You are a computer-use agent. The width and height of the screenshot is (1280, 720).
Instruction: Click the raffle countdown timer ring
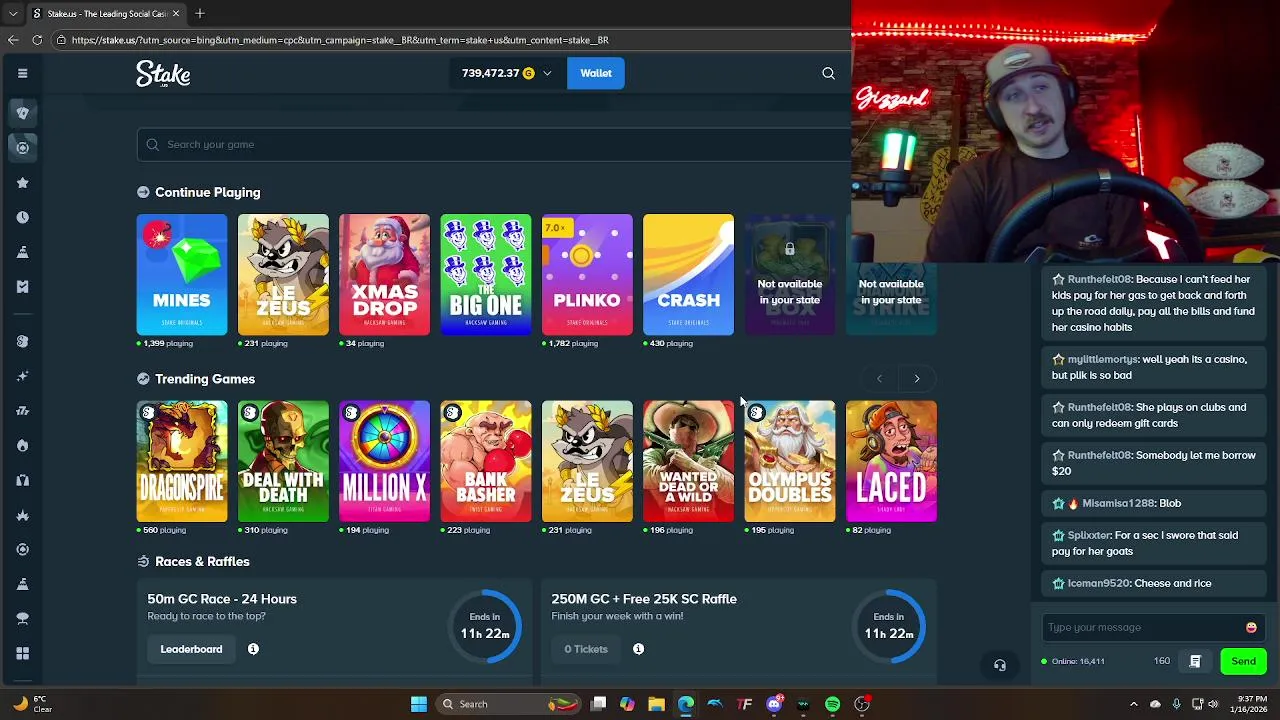889,626
